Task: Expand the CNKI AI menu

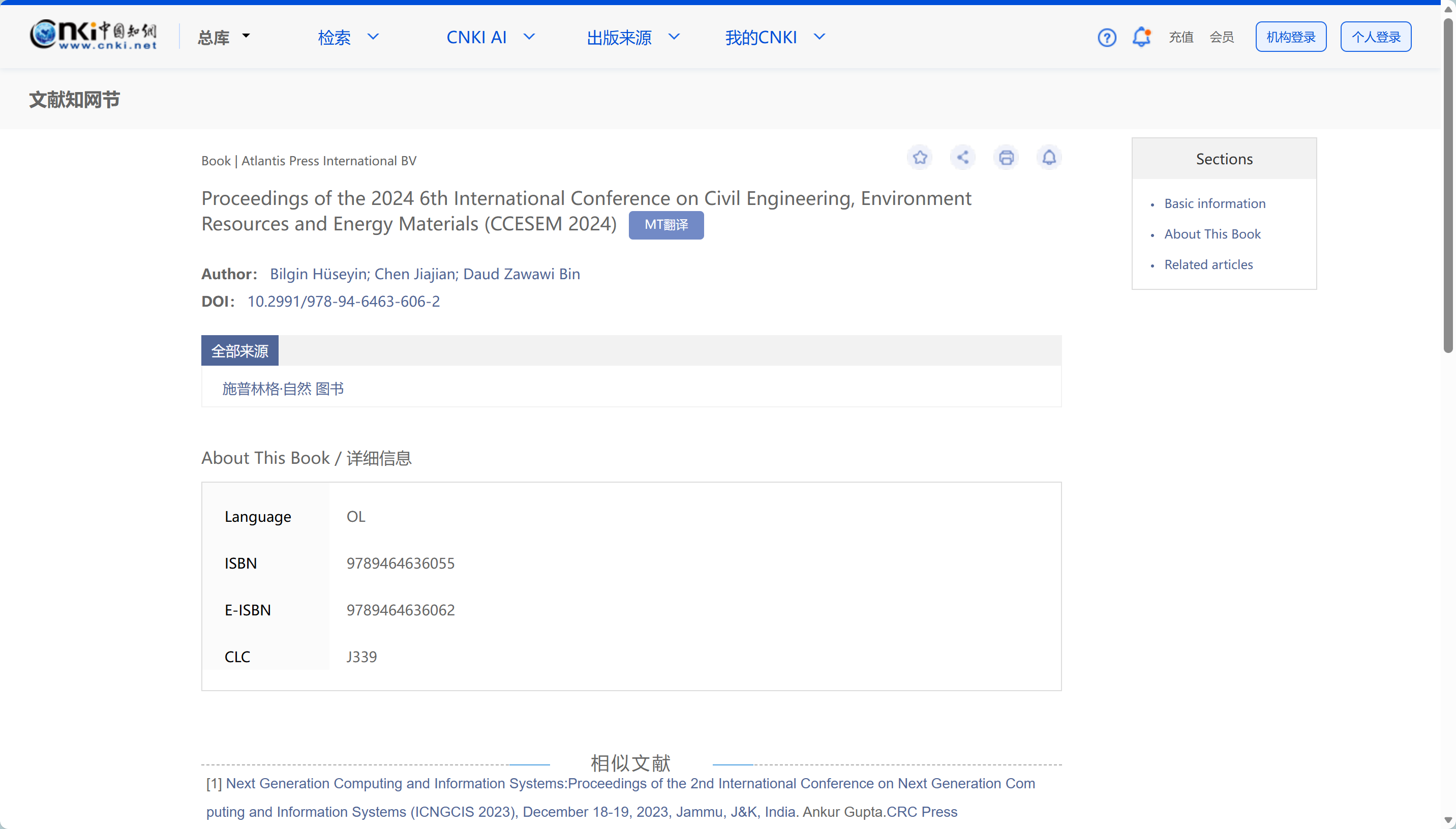Action: [x=491, y=37]
